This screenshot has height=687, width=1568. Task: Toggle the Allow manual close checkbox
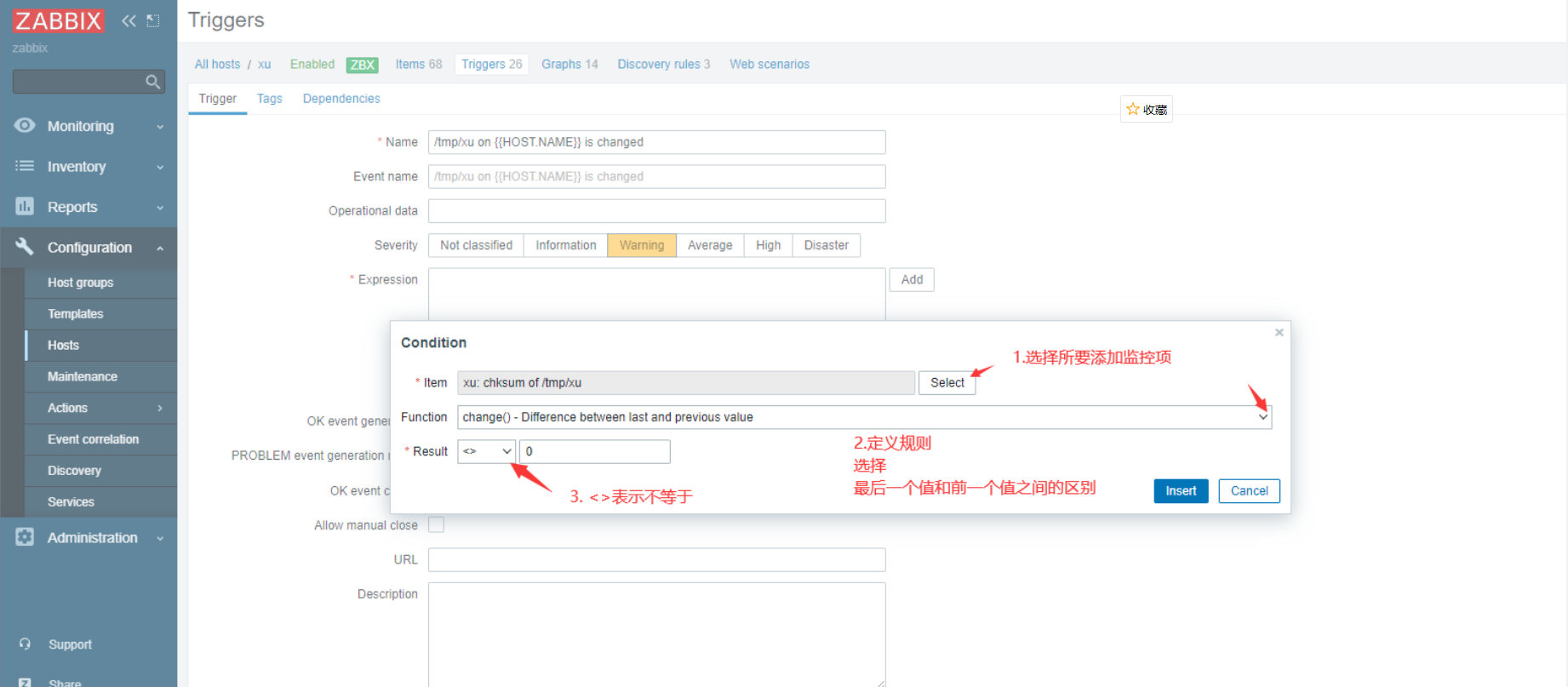point(436,524)
